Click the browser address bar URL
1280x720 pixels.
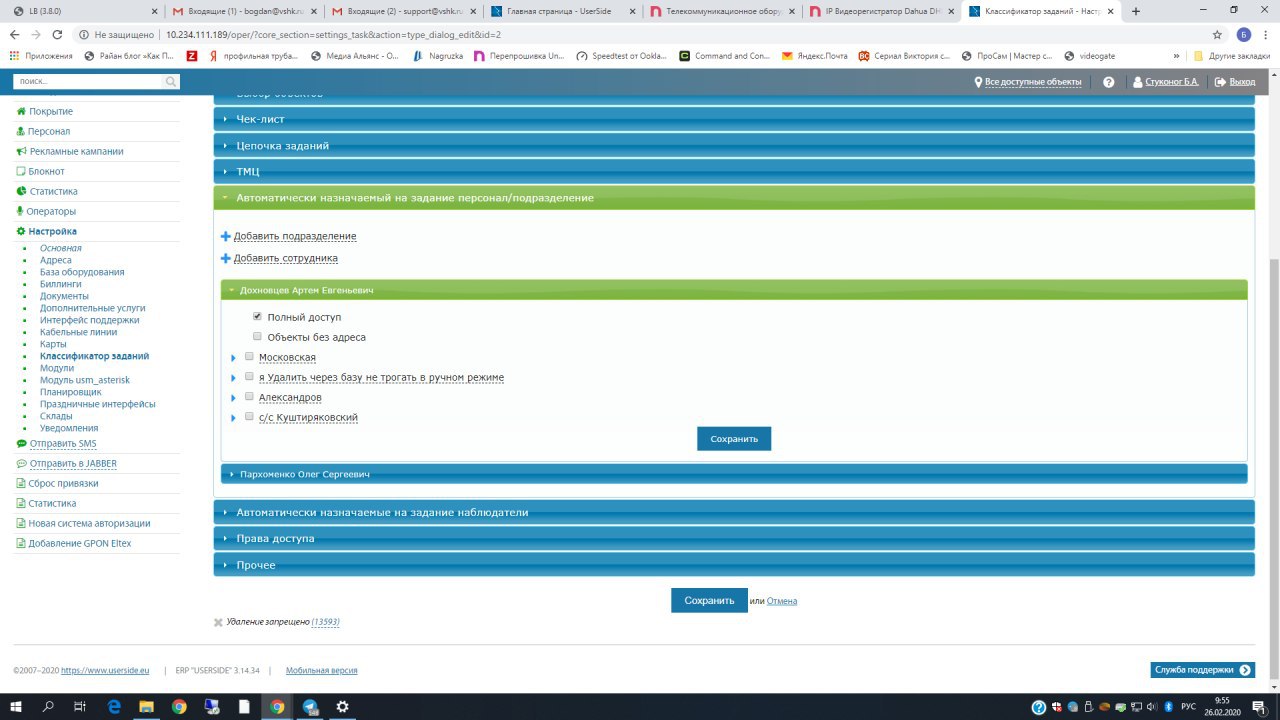click(x=333, y=34)
